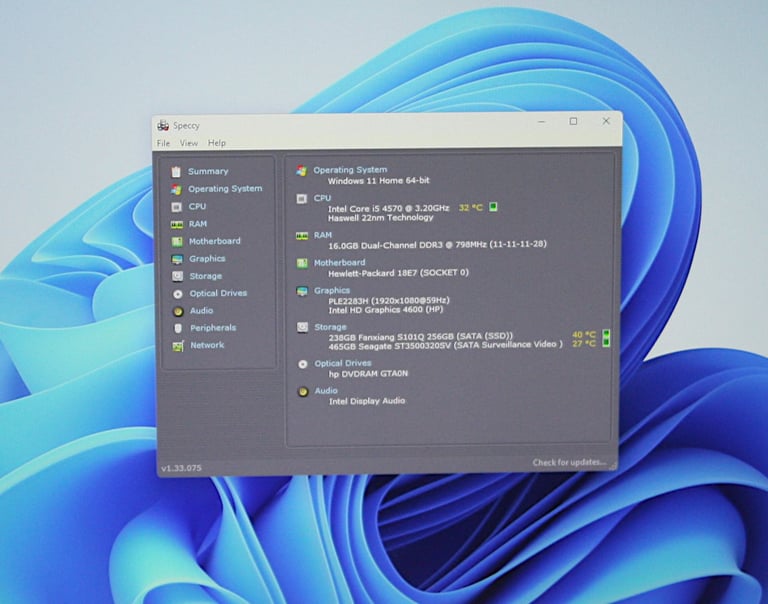Click the Motherboard icon in sidebar
This screenshot has height=604, width=768.
coord(177,242)
